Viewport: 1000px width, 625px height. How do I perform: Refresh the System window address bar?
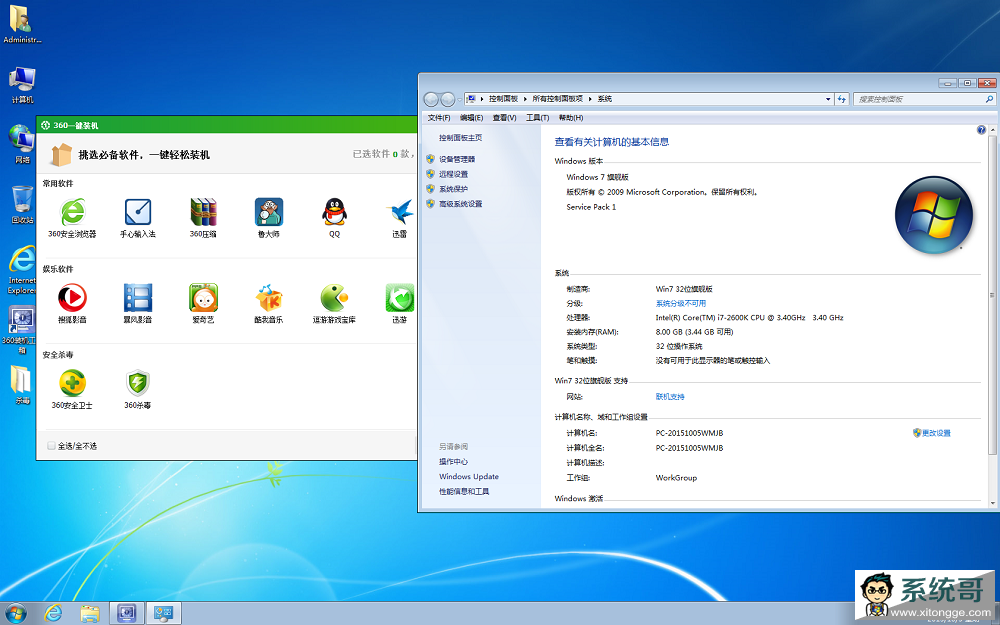[x=842, y=99]
